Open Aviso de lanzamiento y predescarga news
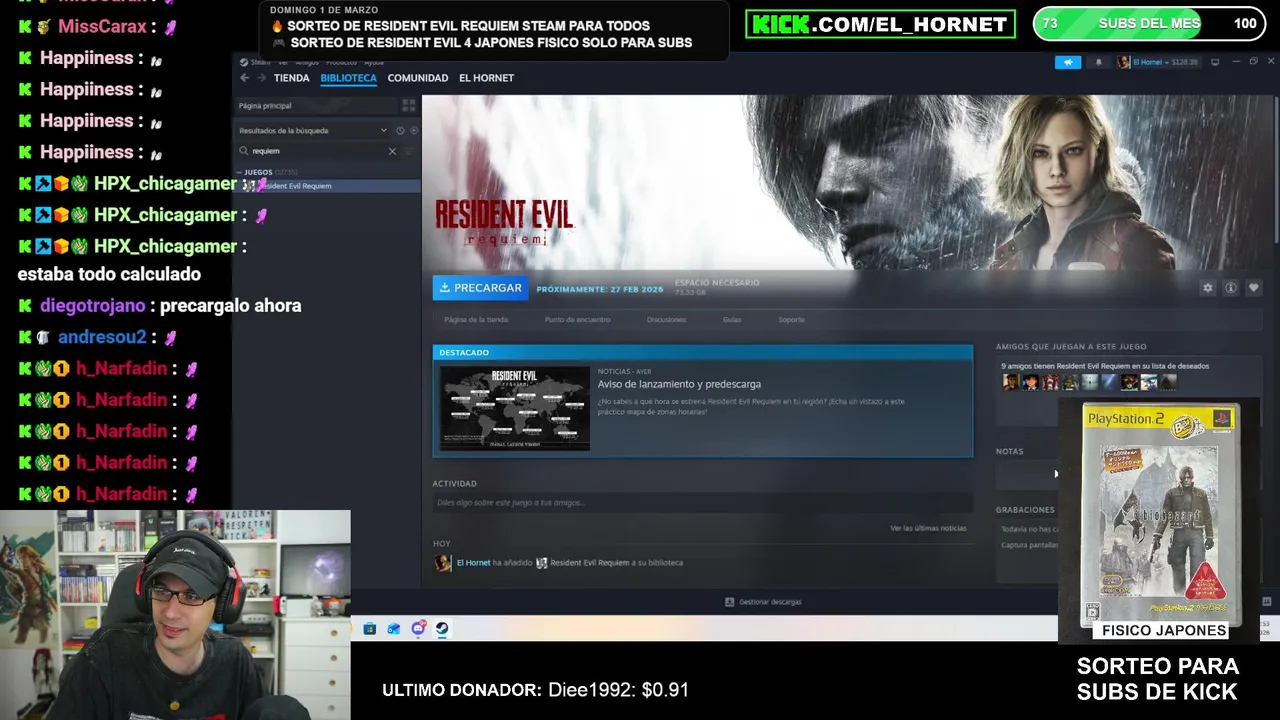This screenshot has height=720, width=1280. (x=679, y=384)
